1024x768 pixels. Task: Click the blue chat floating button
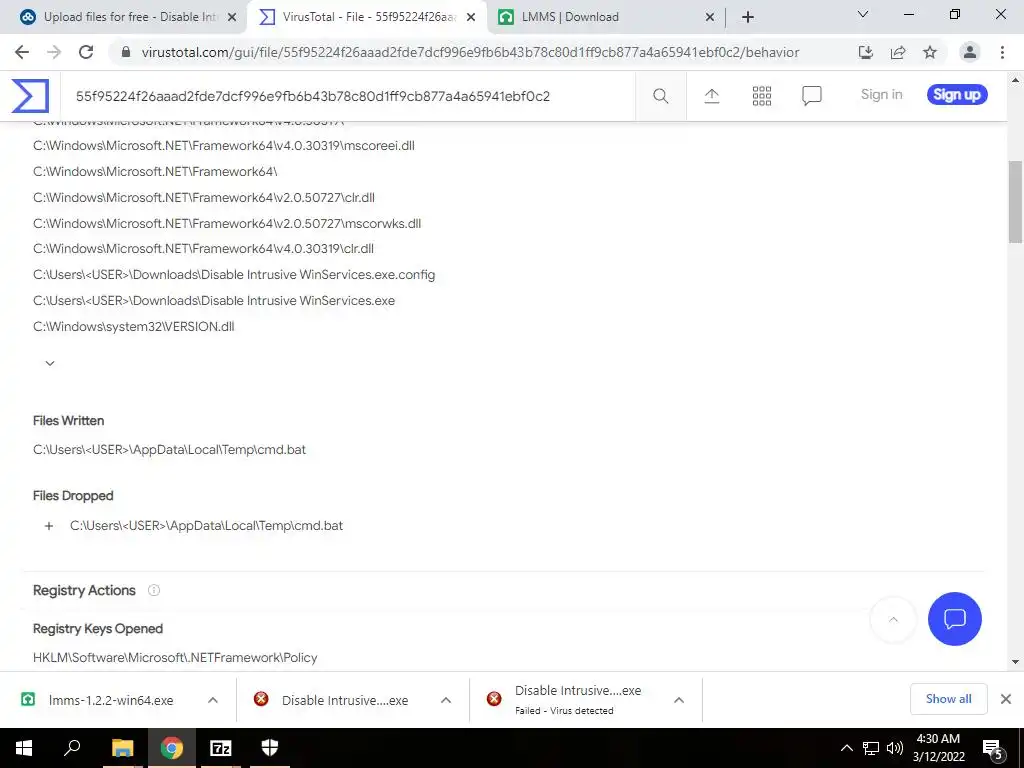(954, 618)
